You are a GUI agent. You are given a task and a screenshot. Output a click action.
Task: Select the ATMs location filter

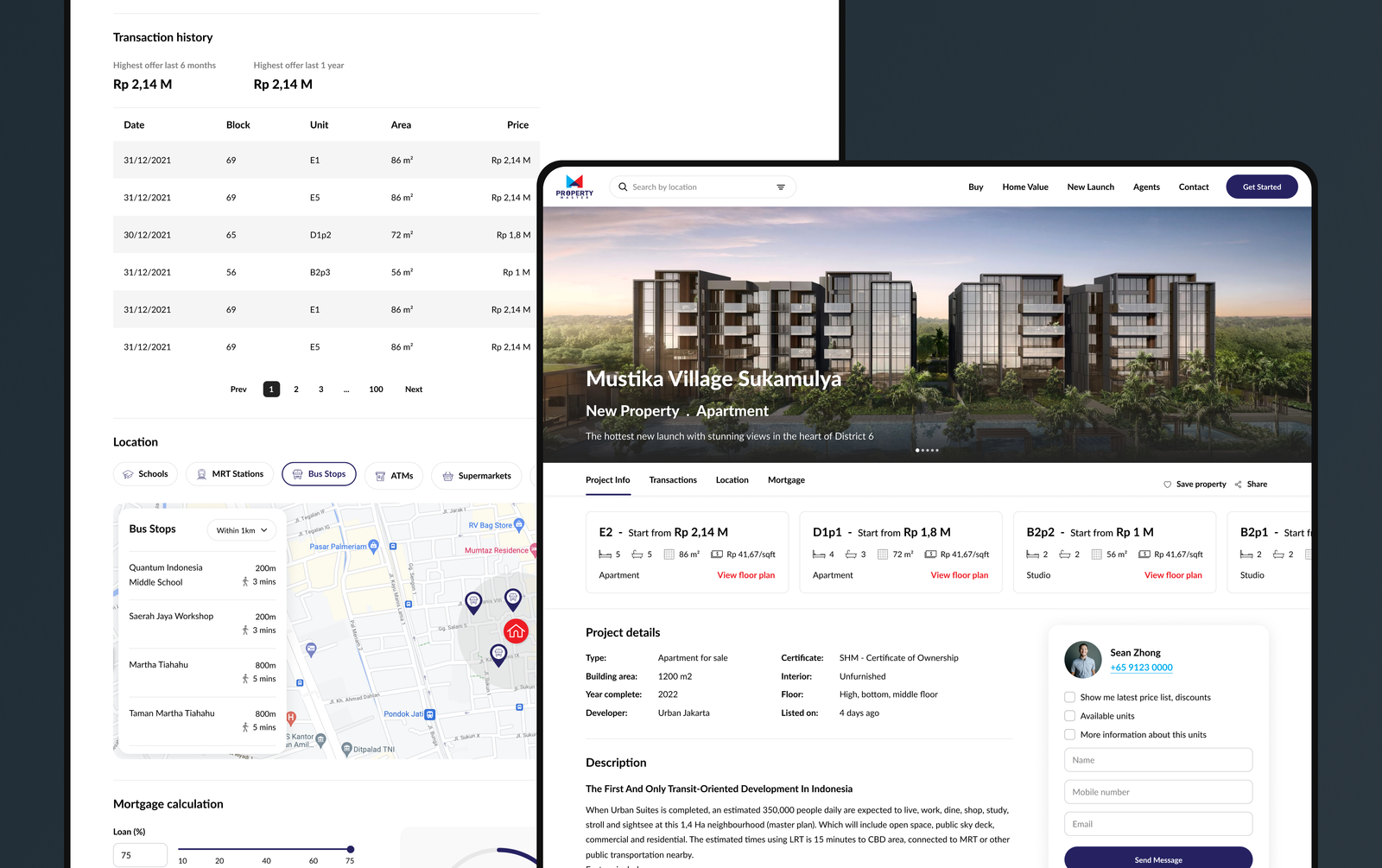[393, 476]
